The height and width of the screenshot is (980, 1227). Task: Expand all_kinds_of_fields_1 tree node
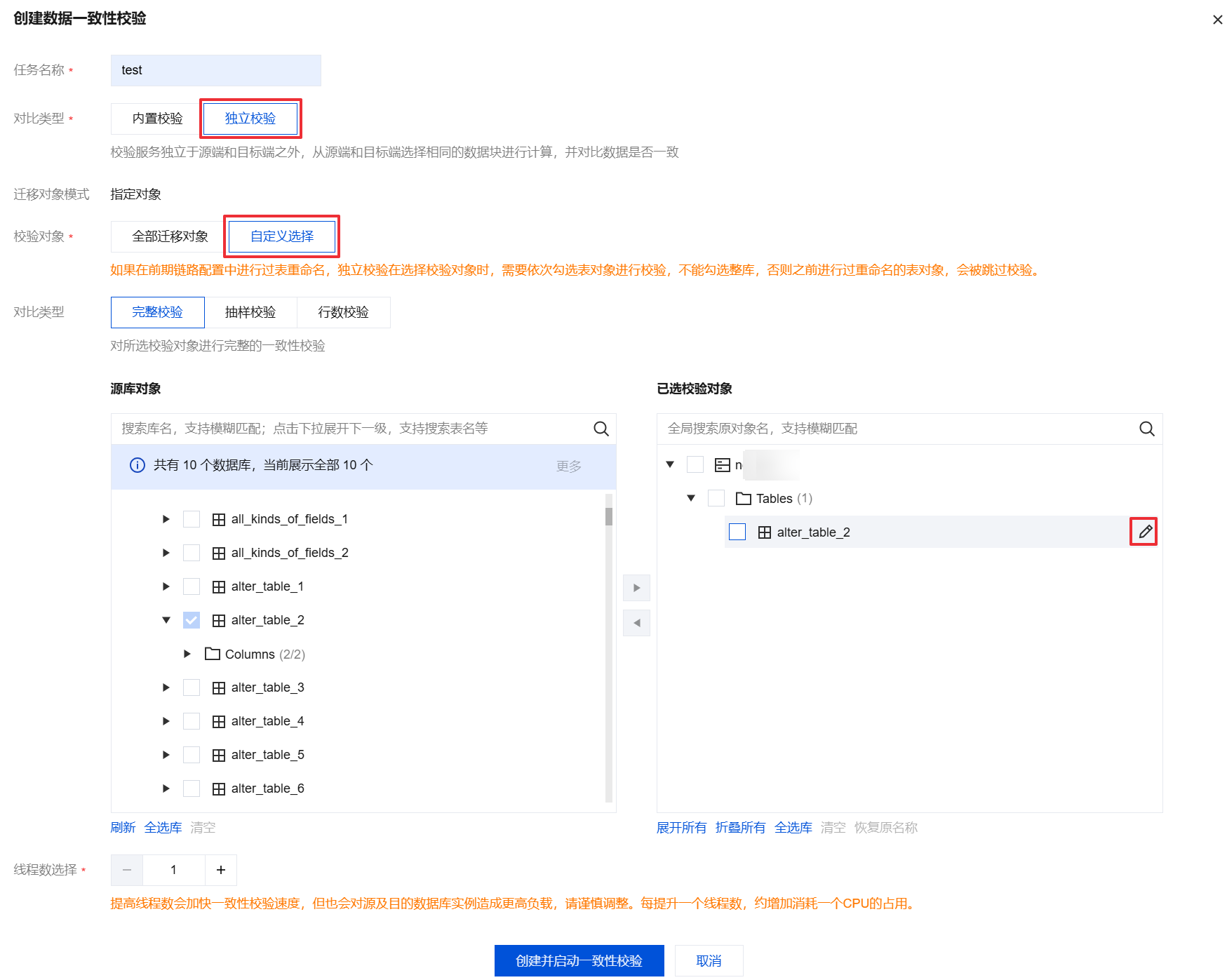pyautogui.click(x=166, y=519)
